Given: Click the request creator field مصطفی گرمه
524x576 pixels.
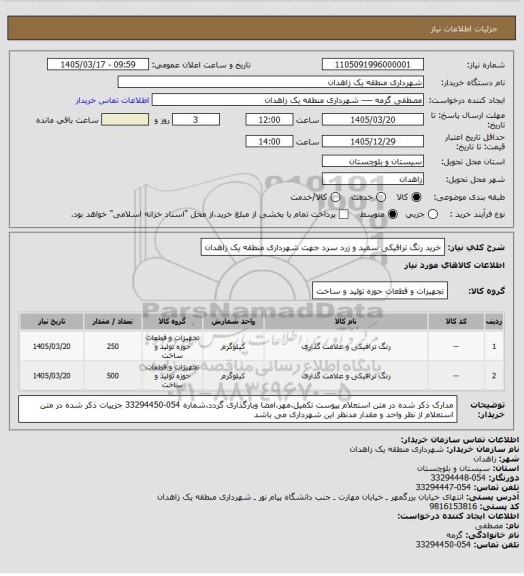Looking at the screenshot, I should pyautogui.click(x=288, y=100).
